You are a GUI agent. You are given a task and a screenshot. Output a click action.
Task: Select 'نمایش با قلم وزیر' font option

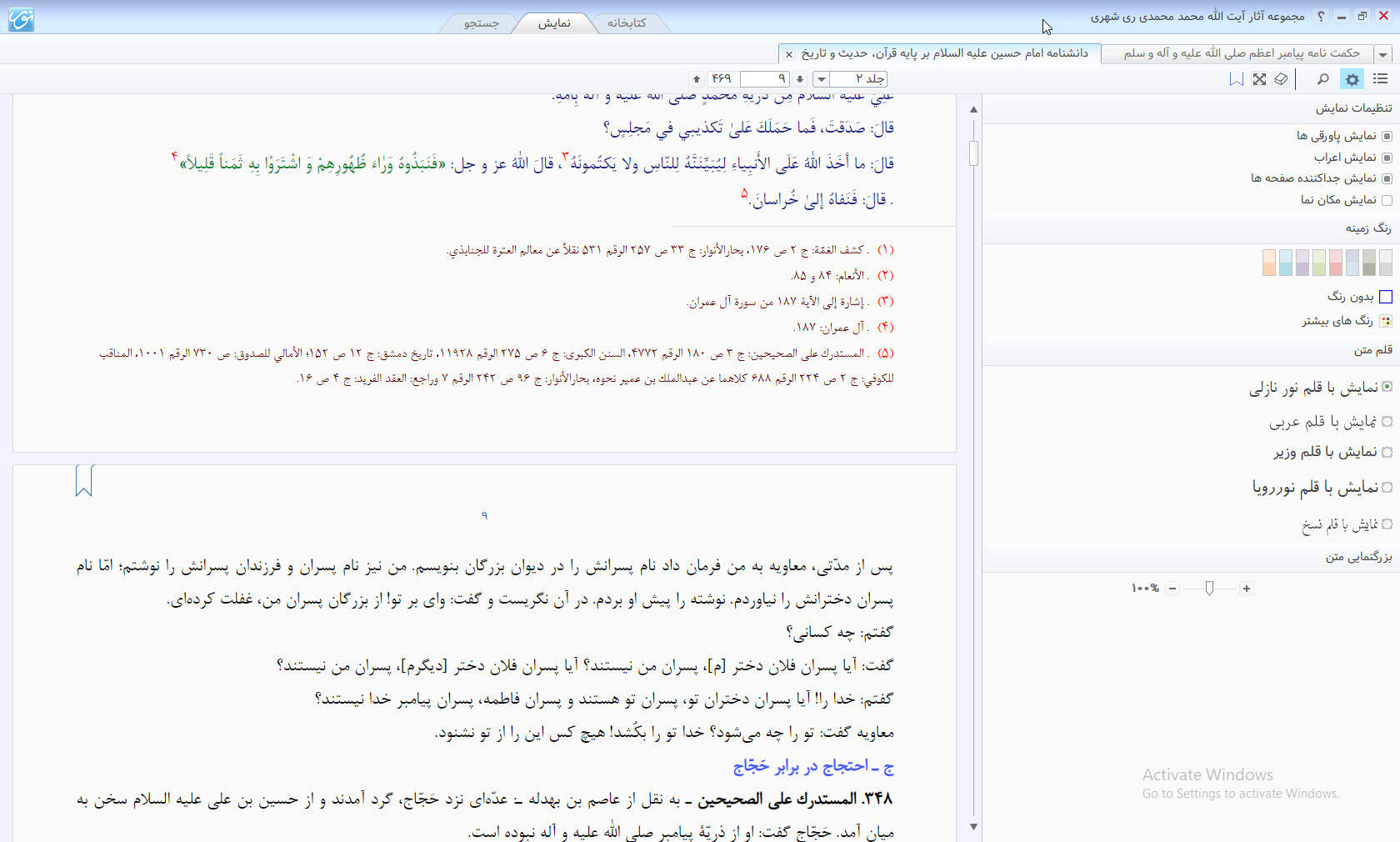pyautogui.click(x=1387, y=452)
